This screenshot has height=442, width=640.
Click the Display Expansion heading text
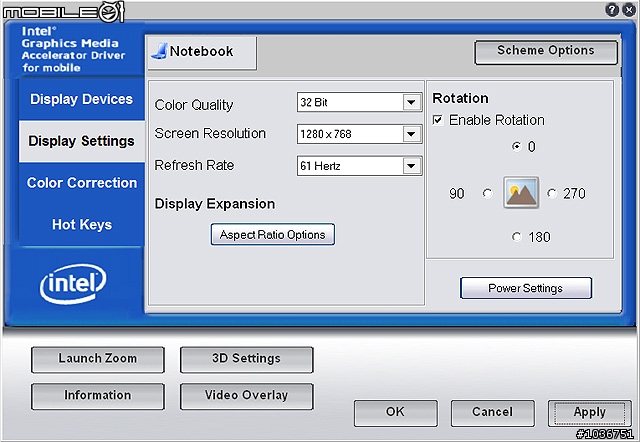215,204
